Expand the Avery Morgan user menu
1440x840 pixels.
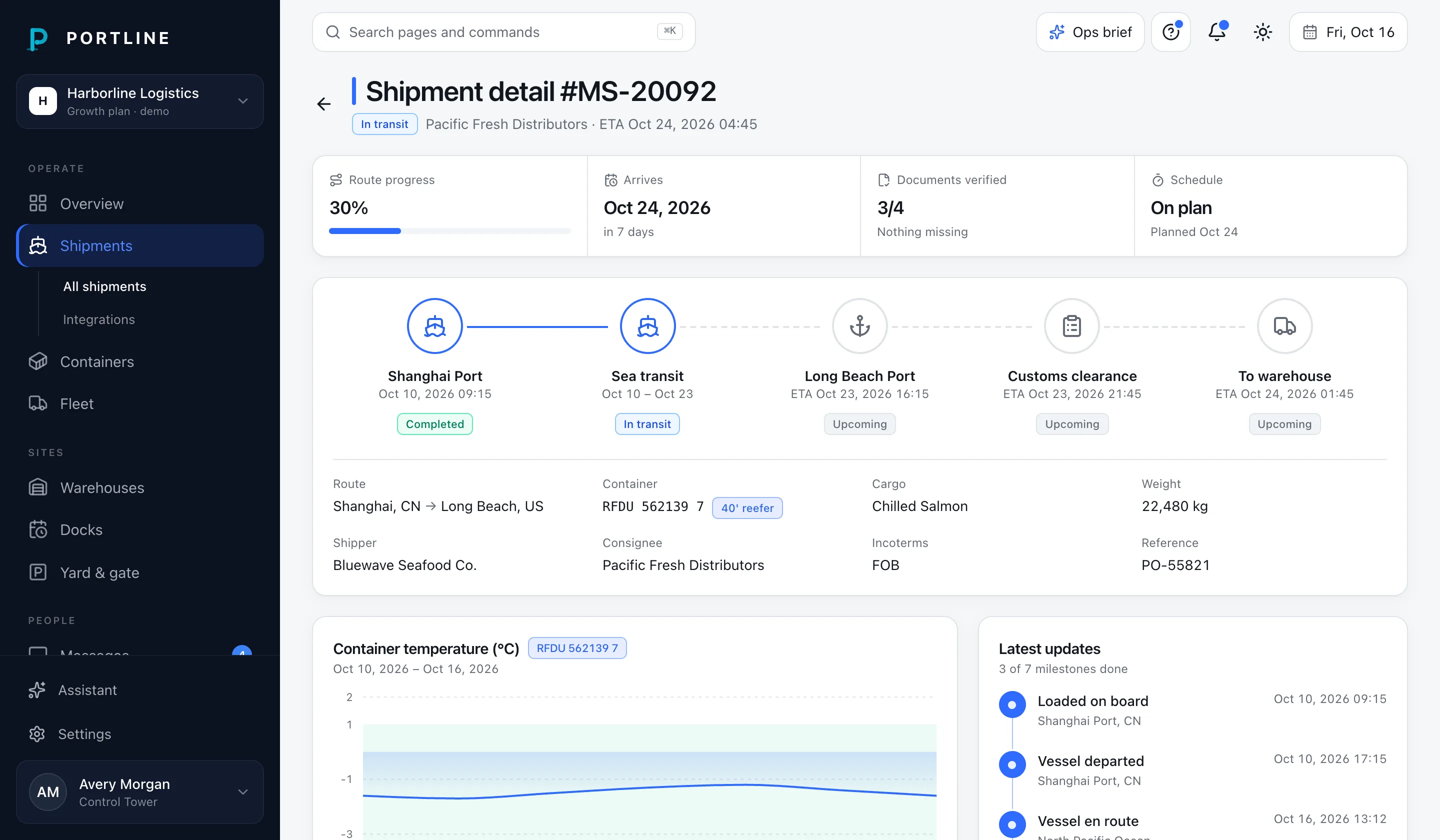pyautogui.click(x=140, y=791)
